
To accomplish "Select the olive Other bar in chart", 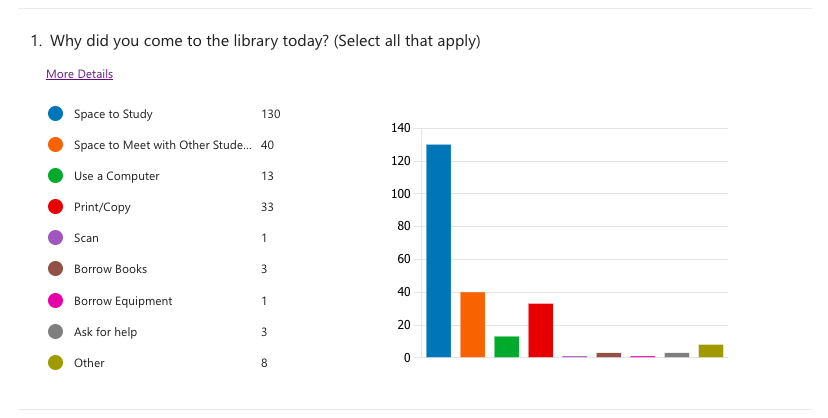I will 711,351.
